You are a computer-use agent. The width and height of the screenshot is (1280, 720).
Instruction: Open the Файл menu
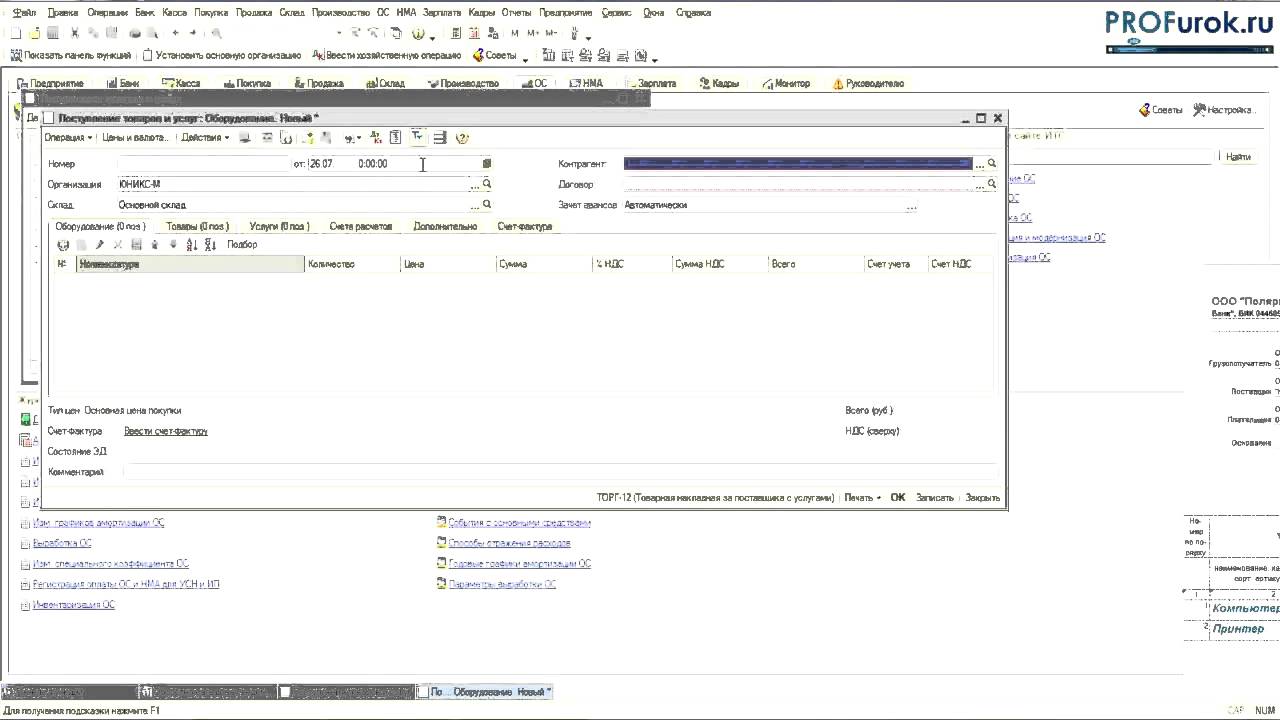24,13
